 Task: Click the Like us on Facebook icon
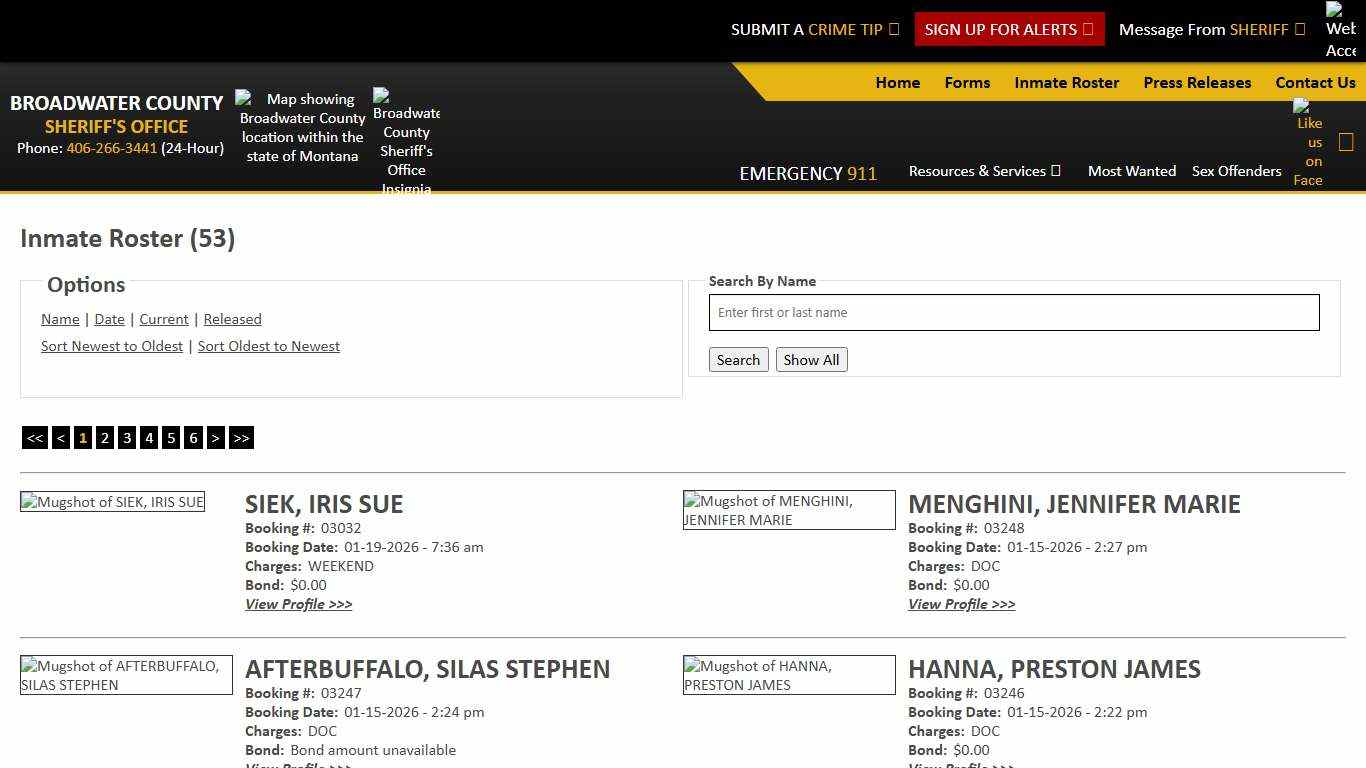(x=1308, y=145)
